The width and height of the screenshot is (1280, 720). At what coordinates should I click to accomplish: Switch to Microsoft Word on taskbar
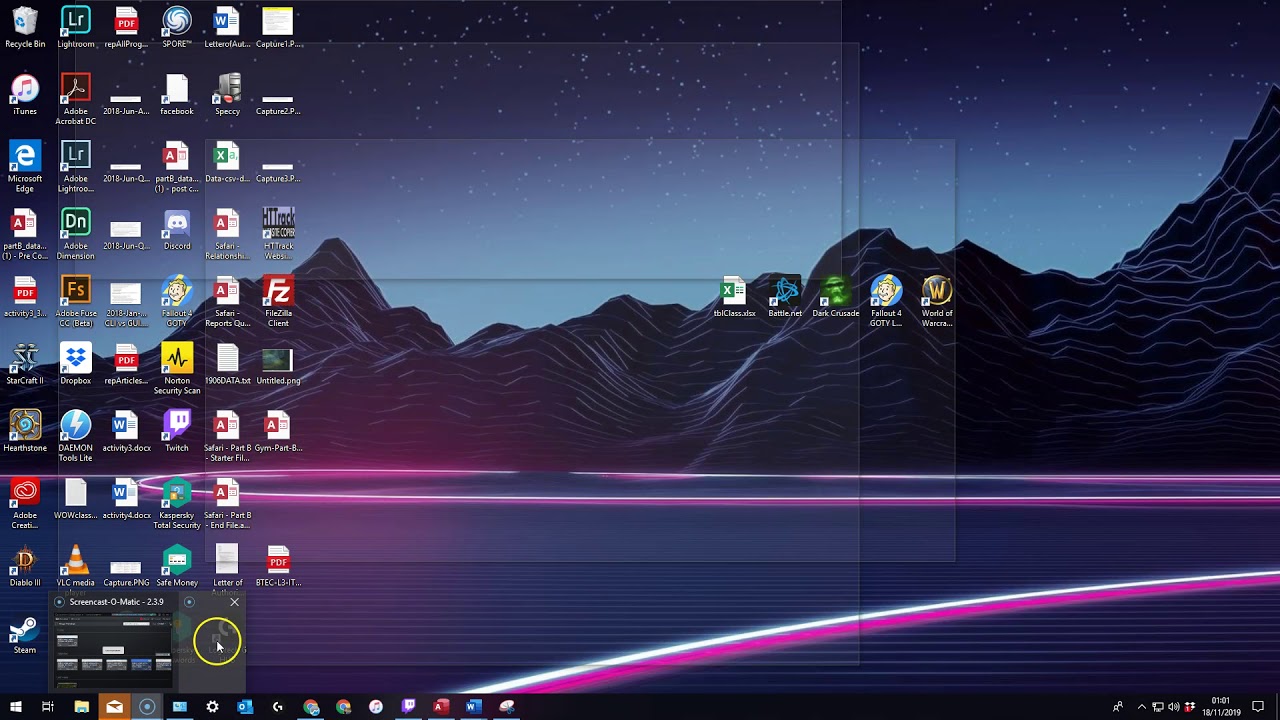[x=473, y=707]
